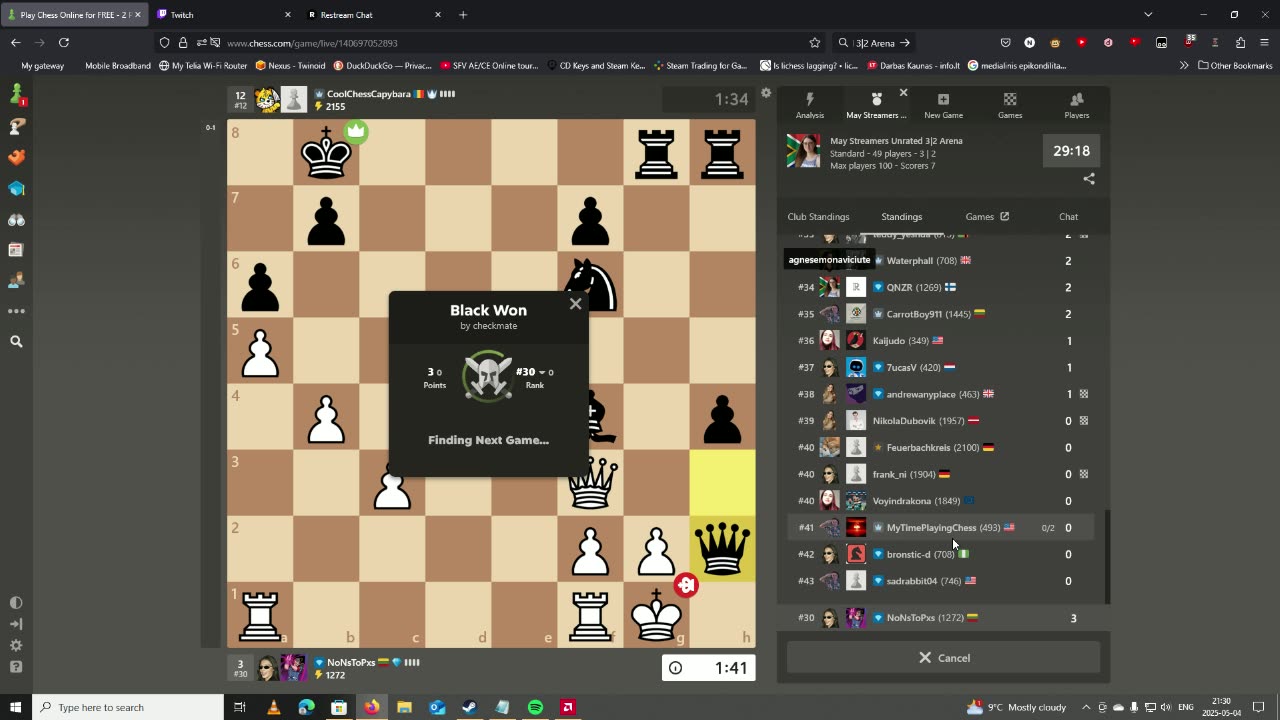Open the Club Standings subtab

point(818,217)
